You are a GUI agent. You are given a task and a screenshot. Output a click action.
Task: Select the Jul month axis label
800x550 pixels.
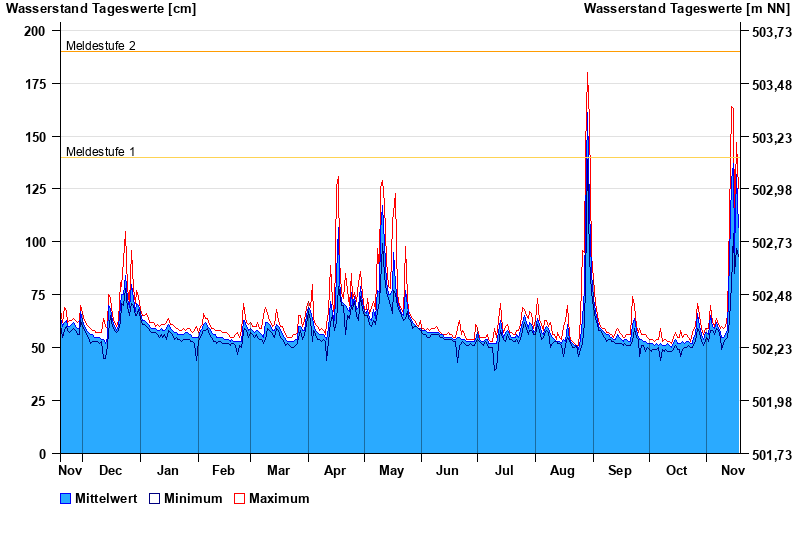click(x=505, y=470)
